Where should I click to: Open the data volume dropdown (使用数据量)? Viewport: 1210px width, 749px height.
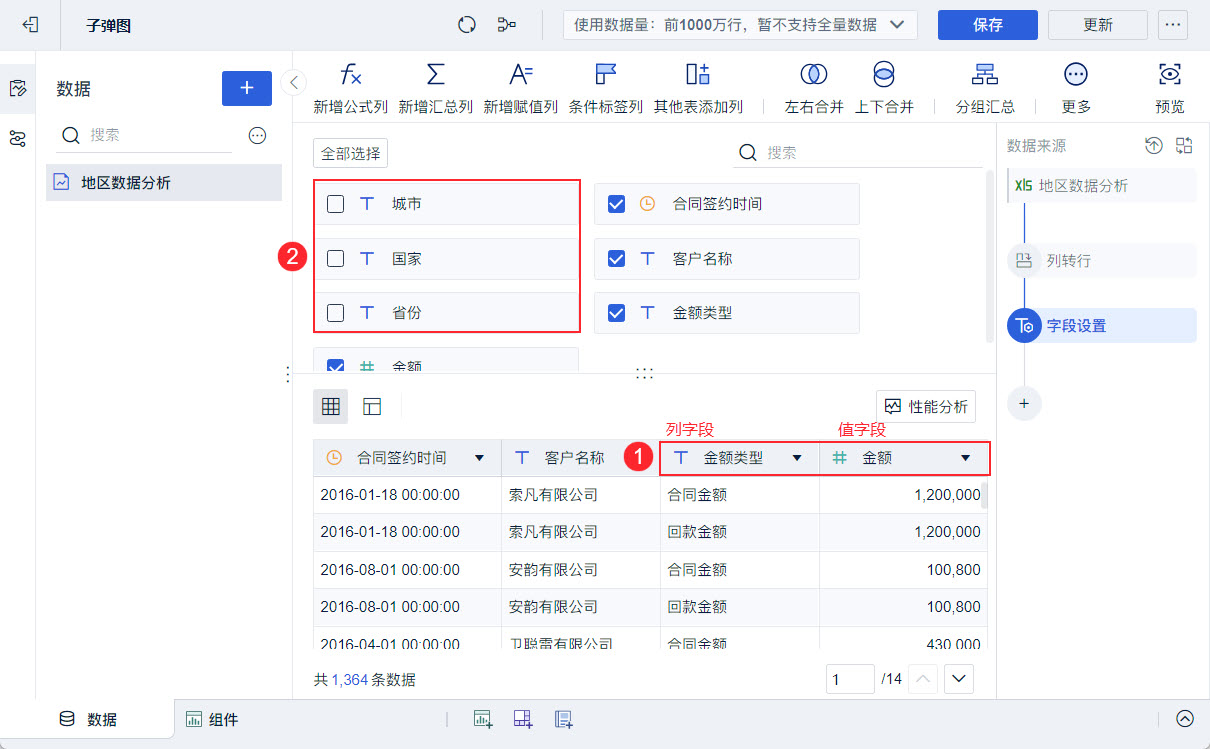point(741,25)
